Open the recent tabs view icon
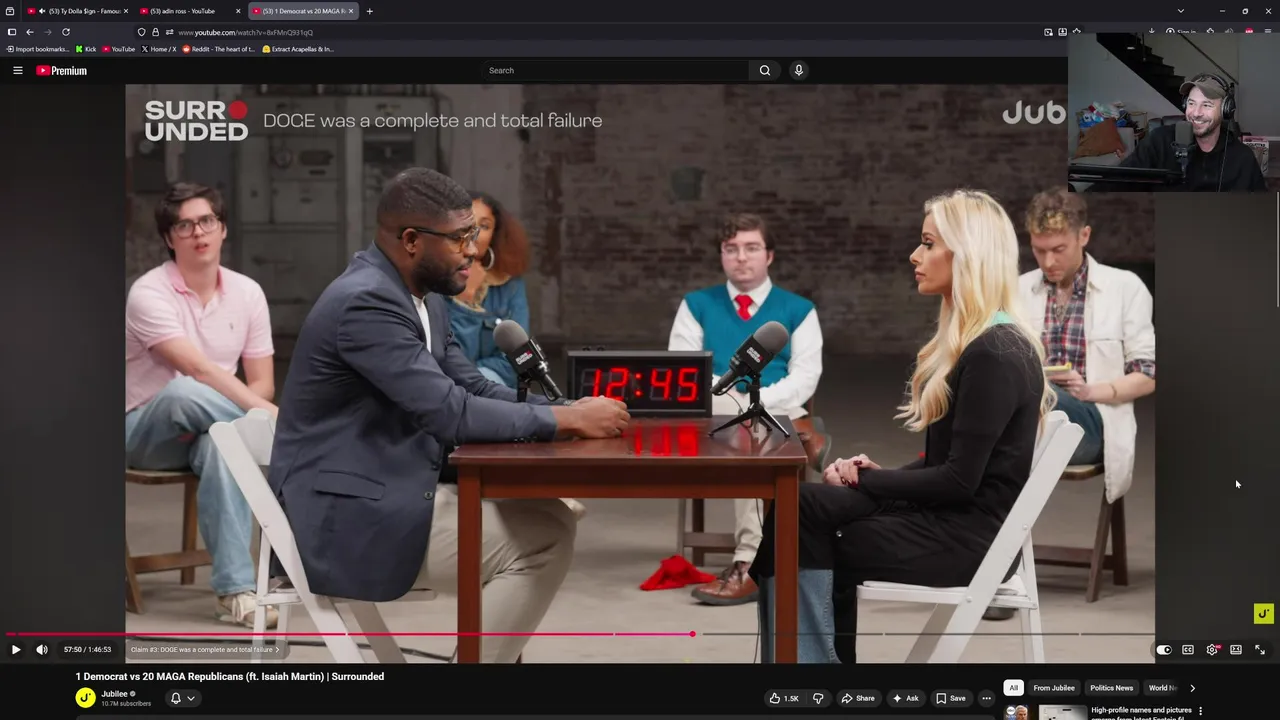 pos(10,11)
